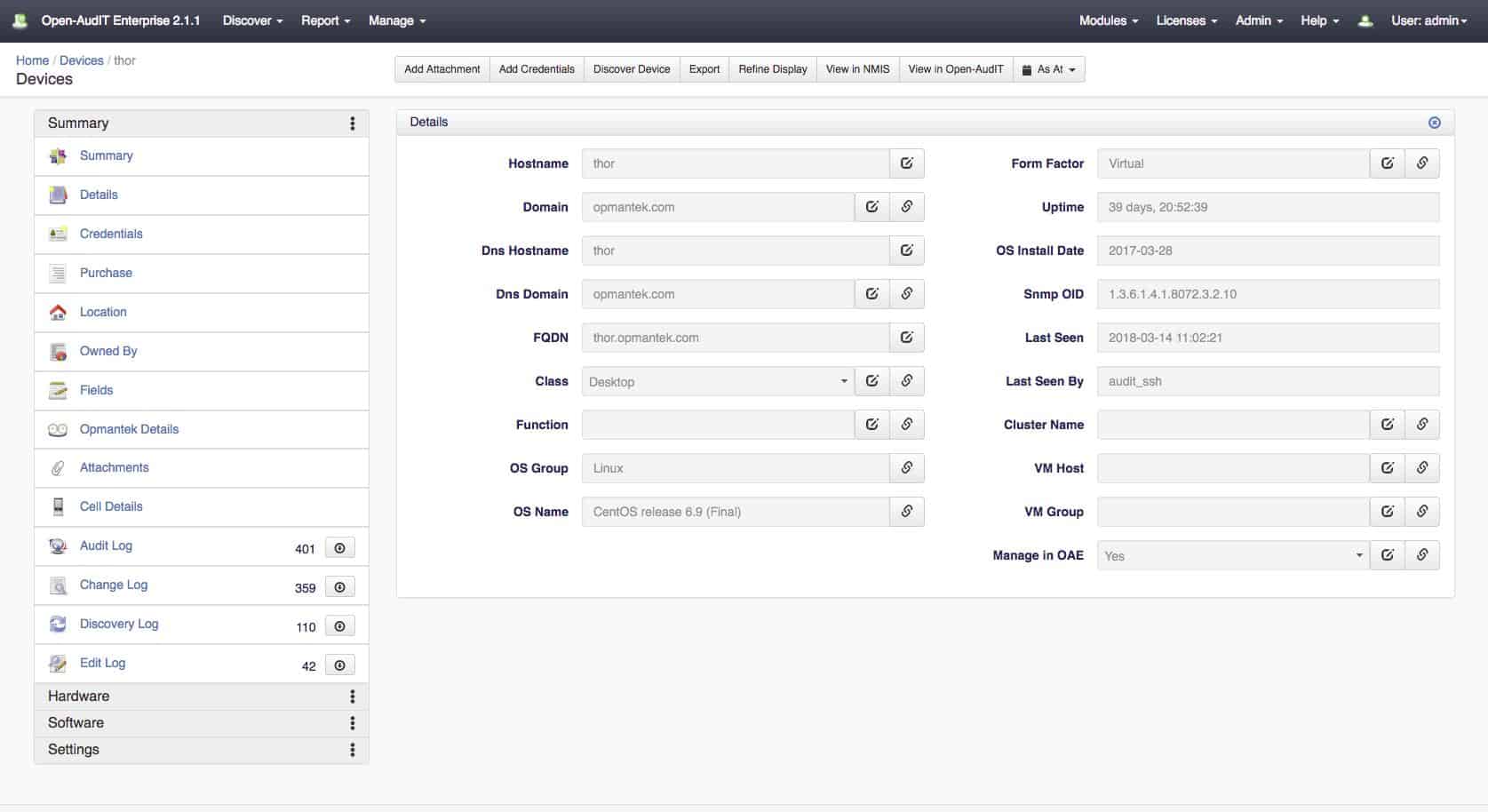Click the empty Cluster Name input field
This screenshot has height=812, width=1488.
pos(1233,425)
